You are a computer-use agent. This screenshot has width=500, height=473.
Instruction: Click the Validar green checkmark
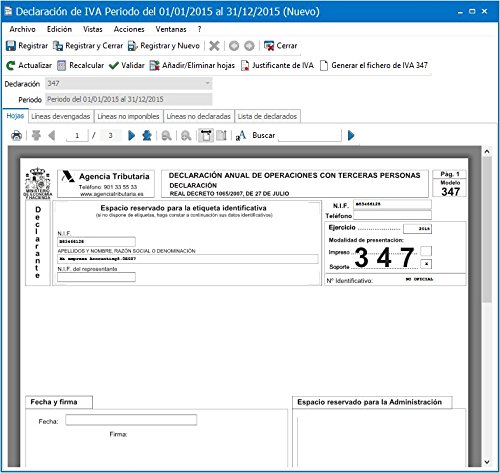click(x=114, y=65)
